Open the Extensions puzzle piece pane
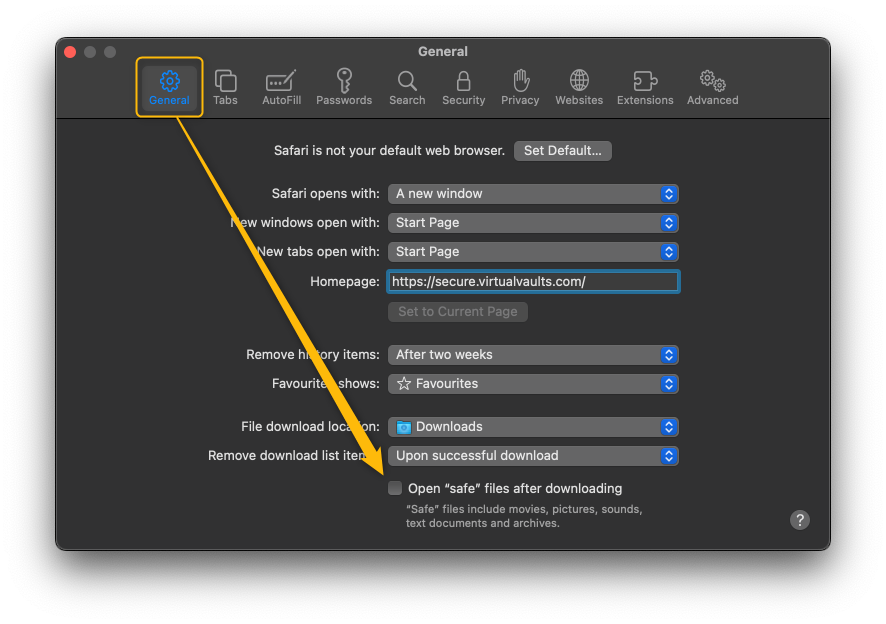Viewport: 886px width, 624px height. point(645,87)
